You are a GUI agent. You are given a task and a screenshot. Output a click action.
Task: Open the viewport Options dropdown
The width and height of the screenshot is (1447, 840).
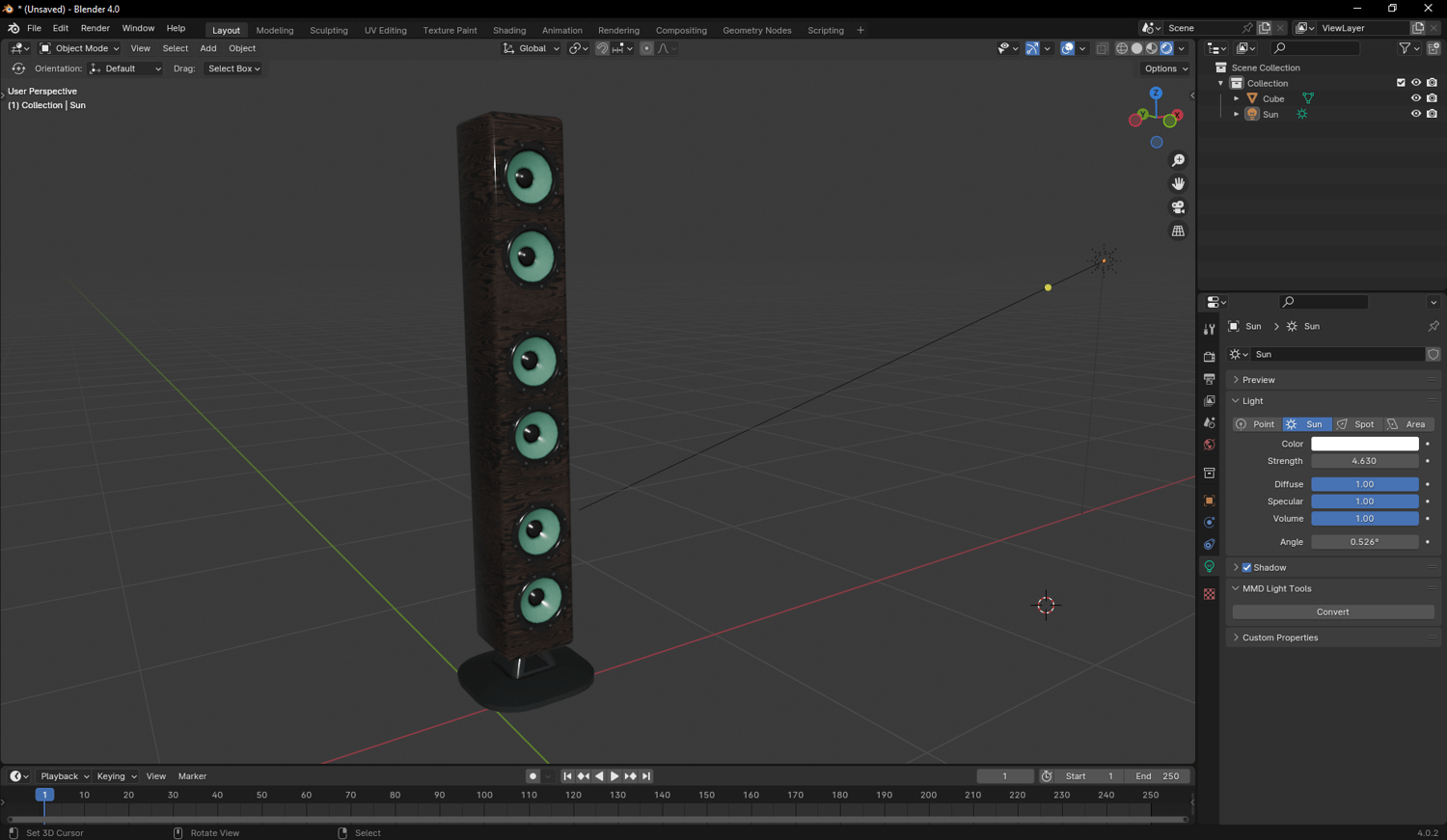click(x=1165, y=68)
